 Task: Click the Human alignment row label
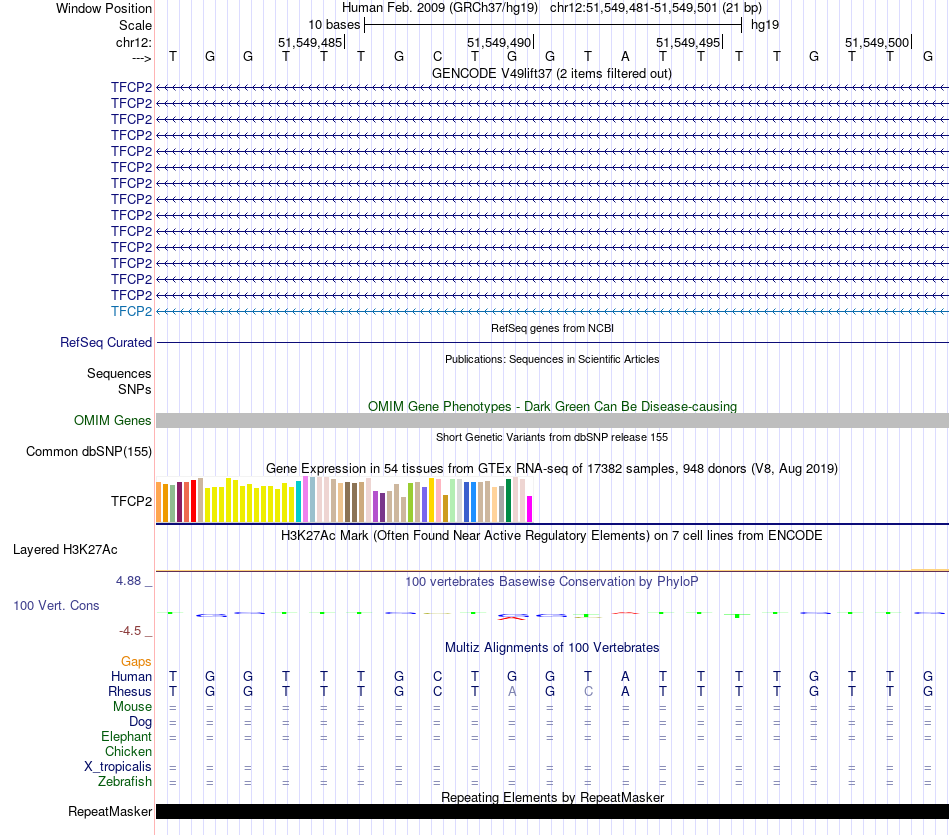pos(131,676)
